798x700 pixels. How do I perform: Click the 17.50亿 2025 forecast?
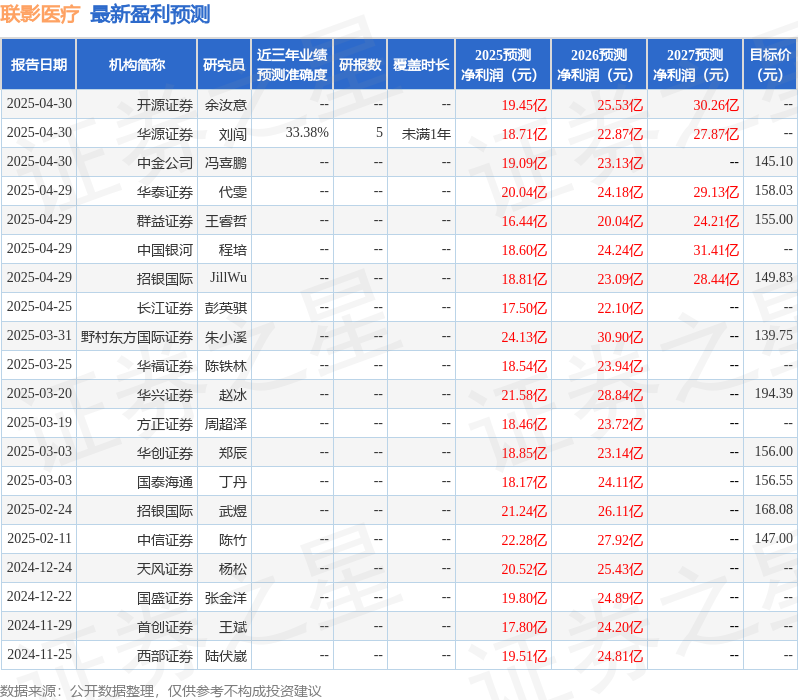click(x=524, y=309)
